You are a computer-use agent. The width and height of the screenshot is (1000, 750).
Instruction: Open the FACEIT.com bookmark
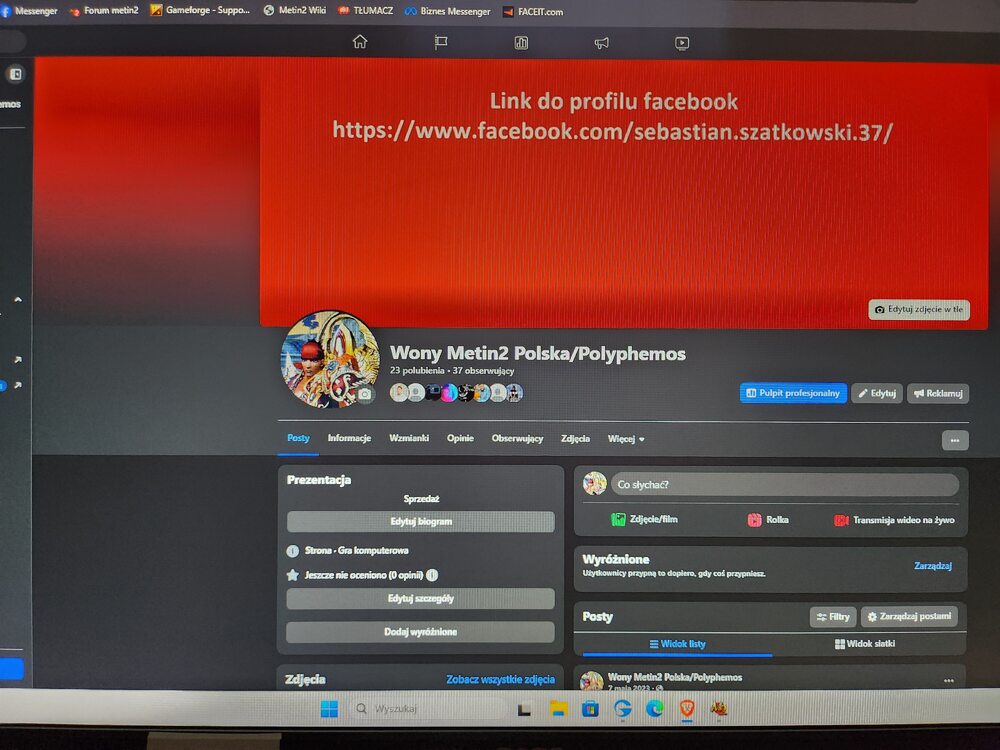coord(533,11)
